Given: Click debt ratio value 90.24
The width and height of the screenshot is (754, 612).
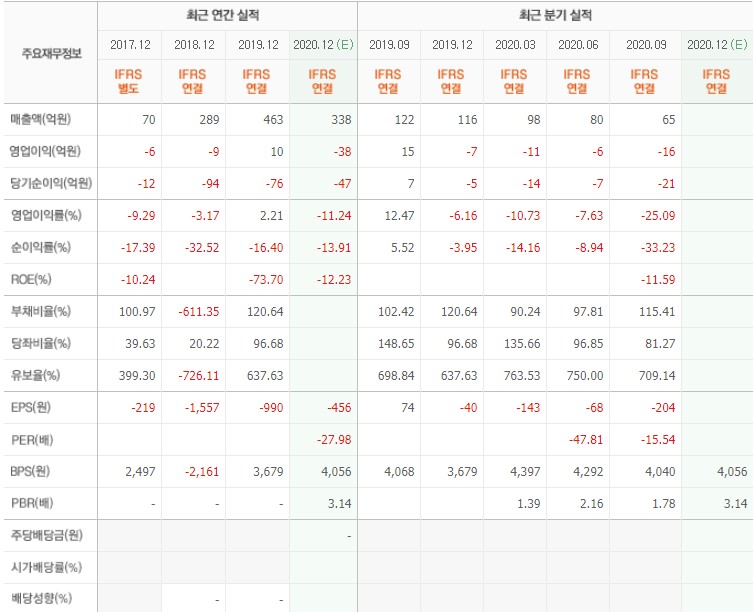Looking at the screenshot, I should point(525,312).
